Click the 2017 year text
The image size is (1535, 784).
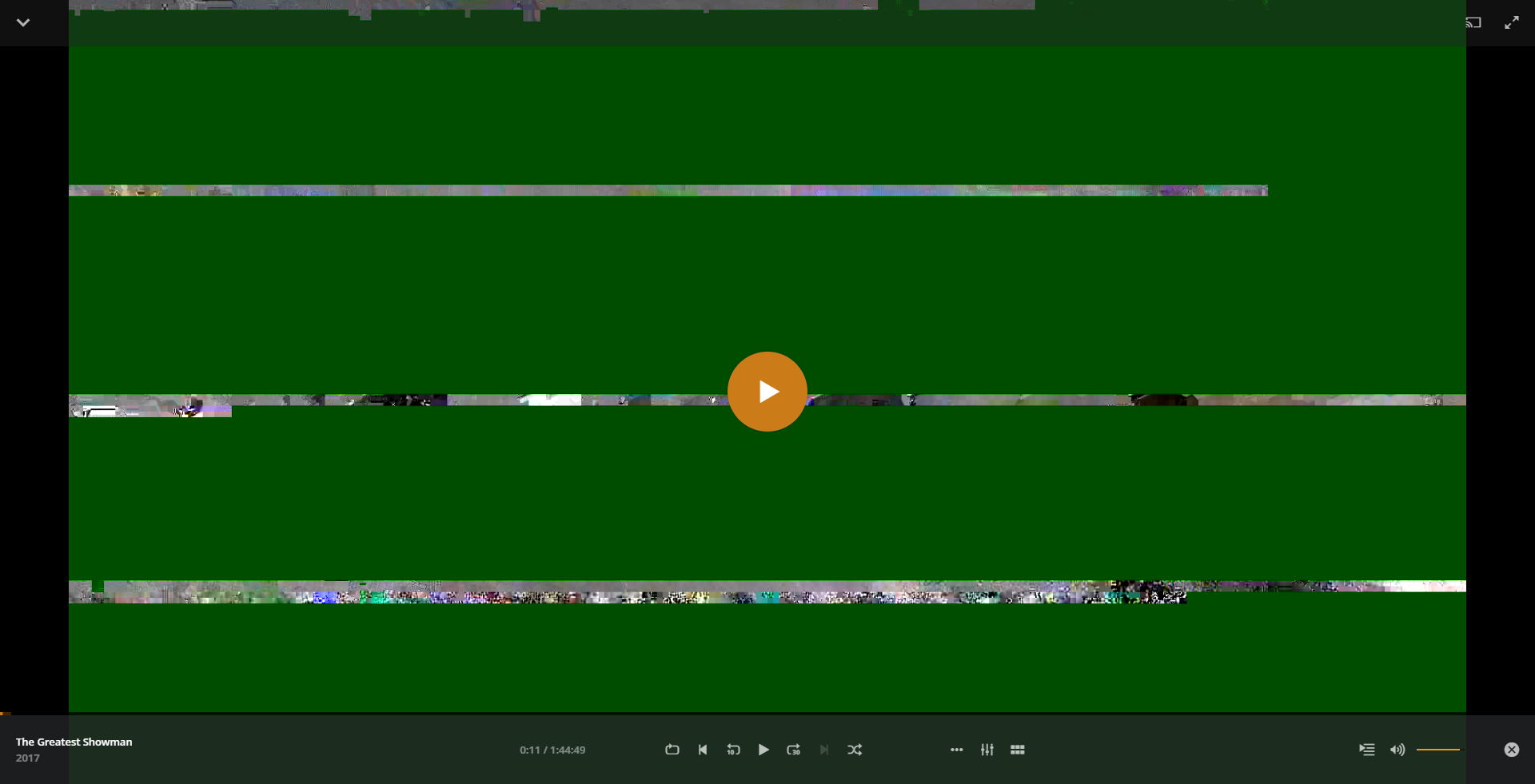28,758
